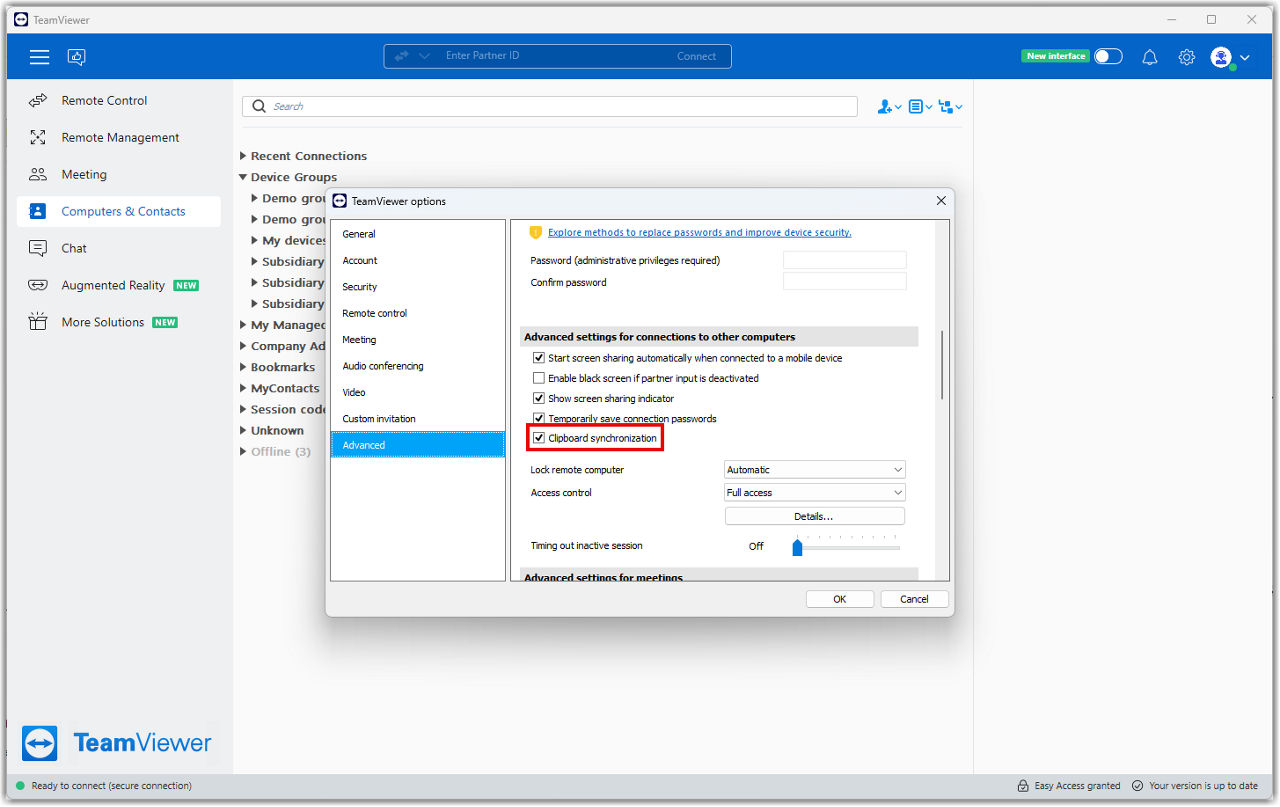Collapse Device Groups tree
This screenshot has width=1280, height=807.
click(x=243, y=177)
